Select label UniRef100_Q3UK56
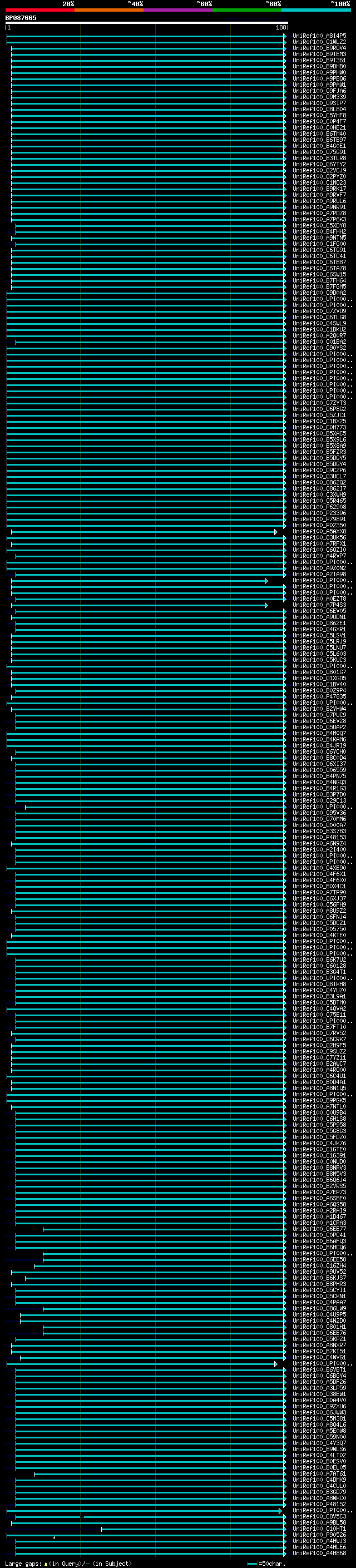 click(319, 537)
